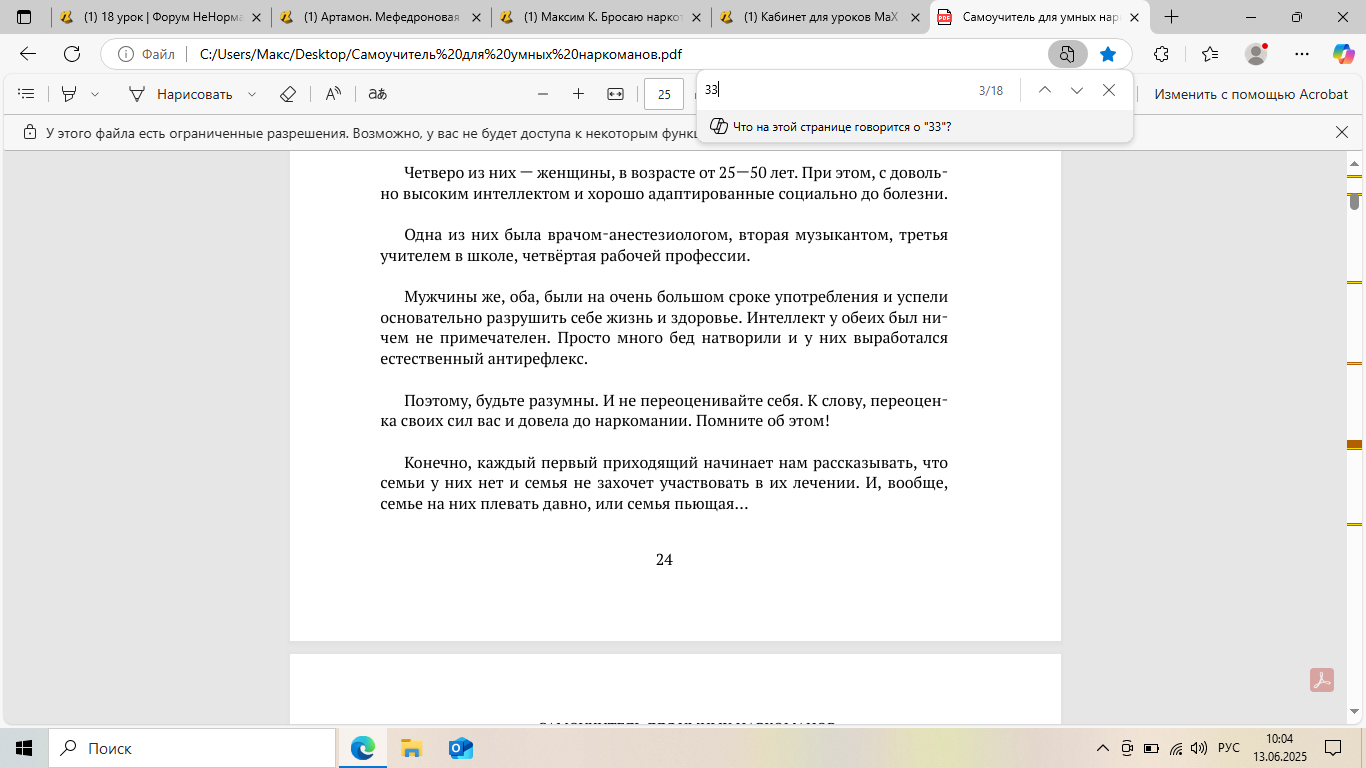The height and width of the screenshot is (768, 1366).
Task: Open the browser Settings and more menu
Action: (1301, 54)
